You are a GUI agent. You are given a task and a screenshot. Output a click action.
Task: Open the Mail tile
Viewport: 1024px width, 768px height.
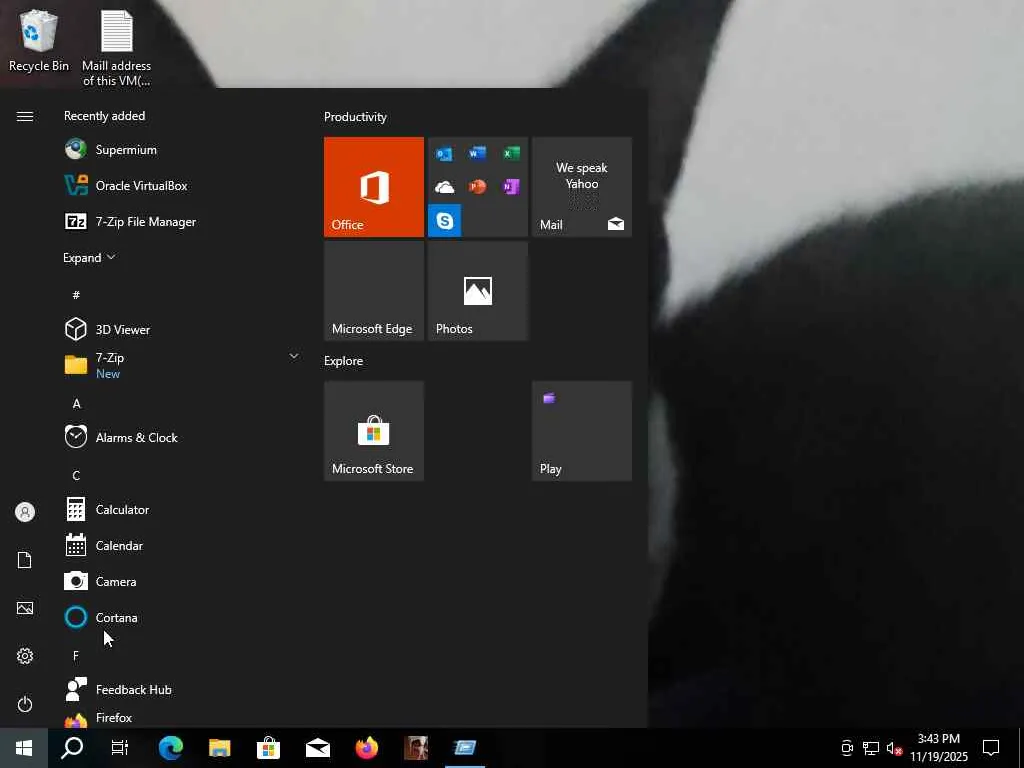pyautogui.click(x=582, y=187)
